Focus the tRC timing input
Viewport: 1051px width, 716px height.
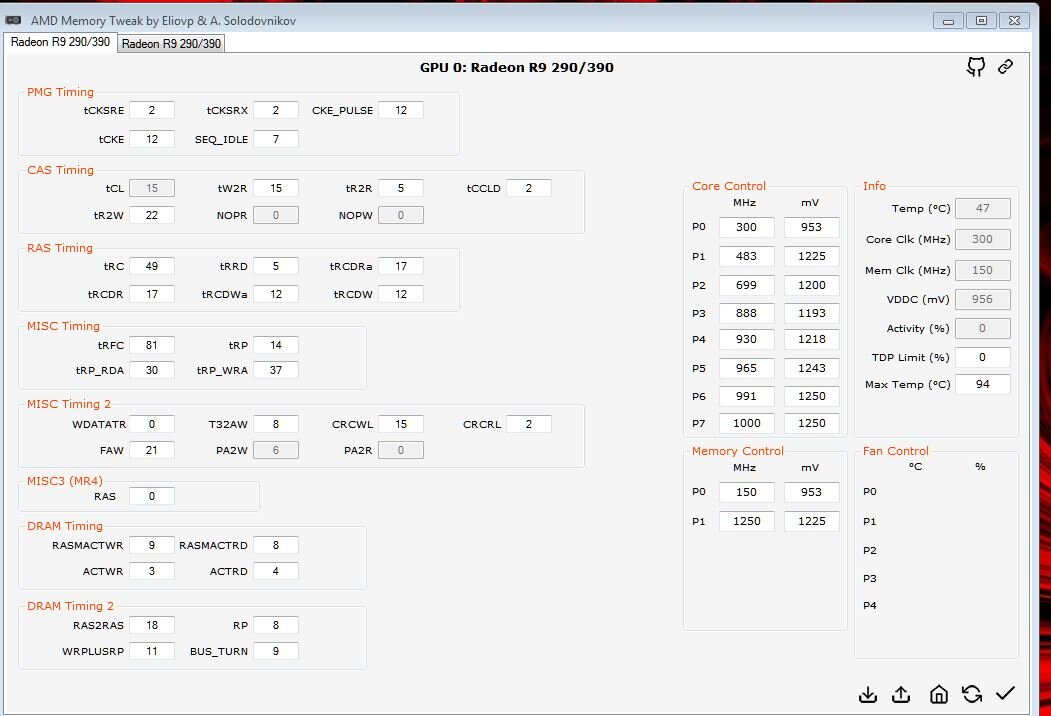[x=152, y=266]
